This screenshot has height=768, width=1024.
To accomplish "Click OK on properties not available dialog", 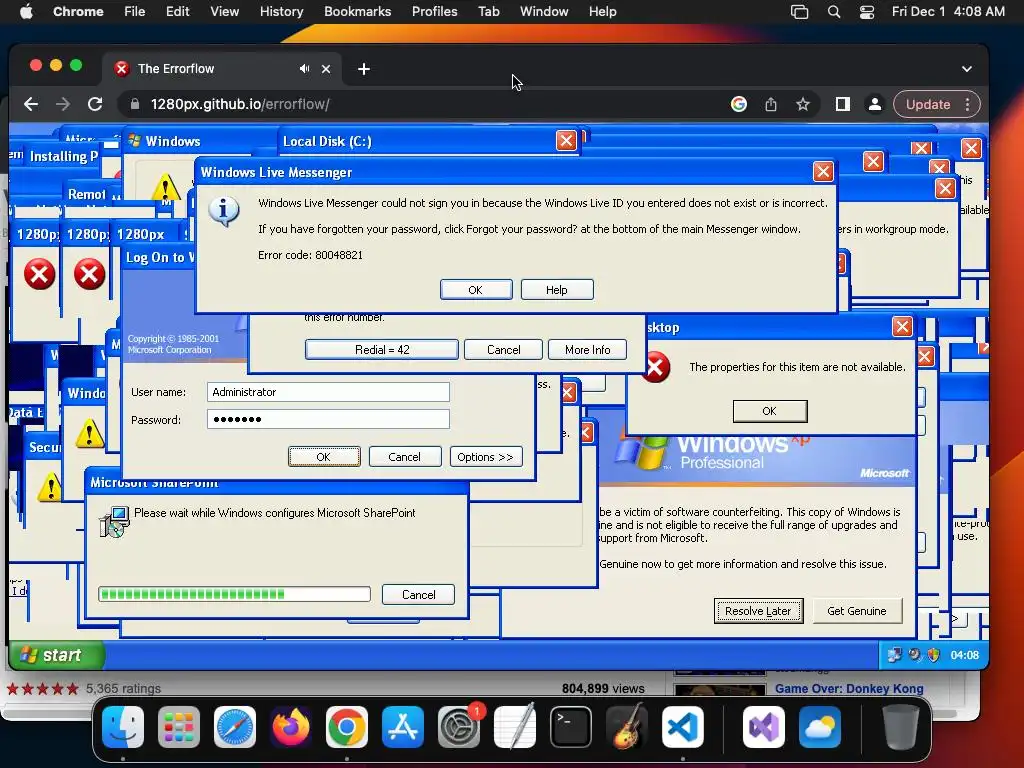I will click(770, 411).
